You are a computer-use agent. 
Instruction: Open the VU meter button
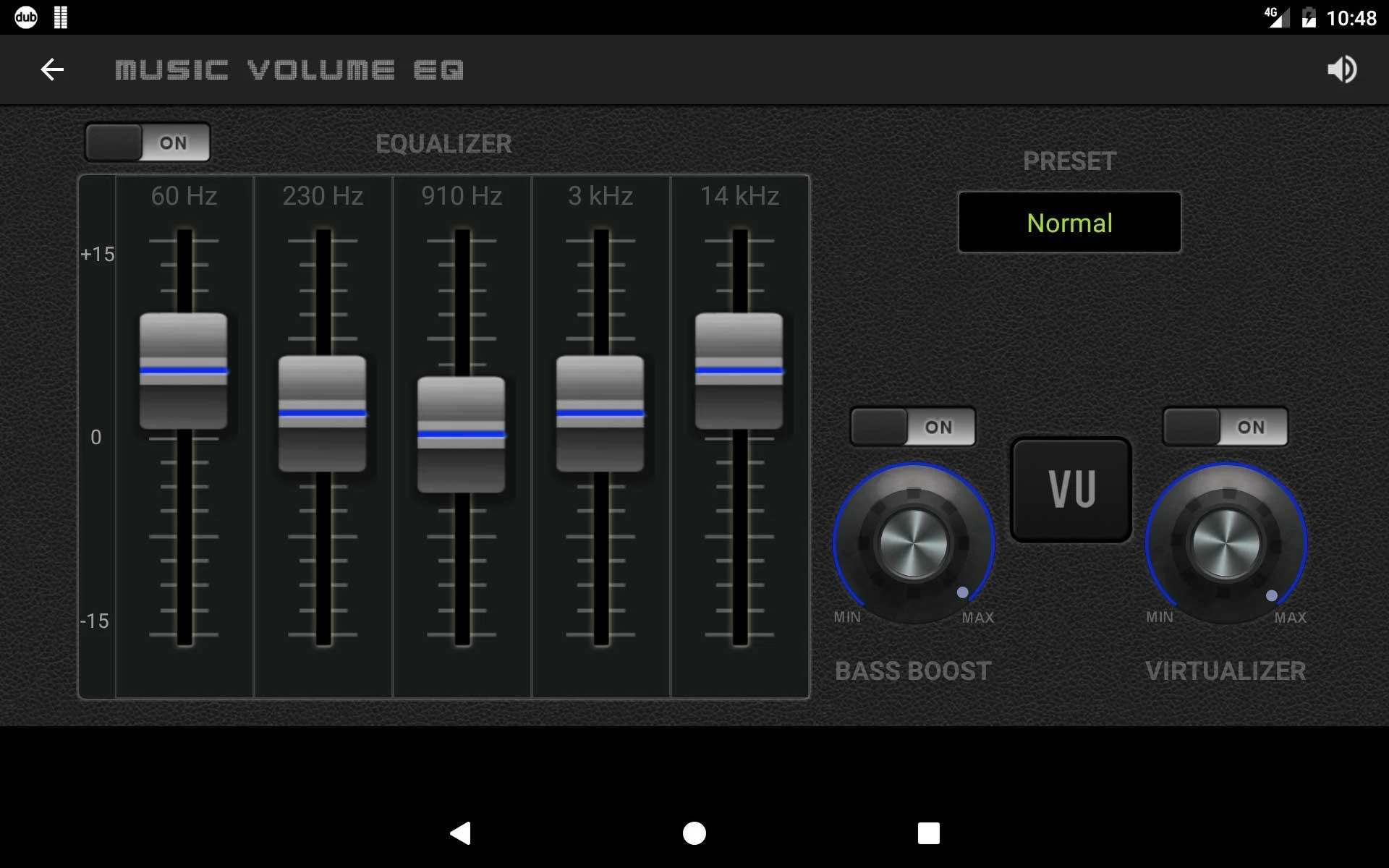[x=1071, y=490]
